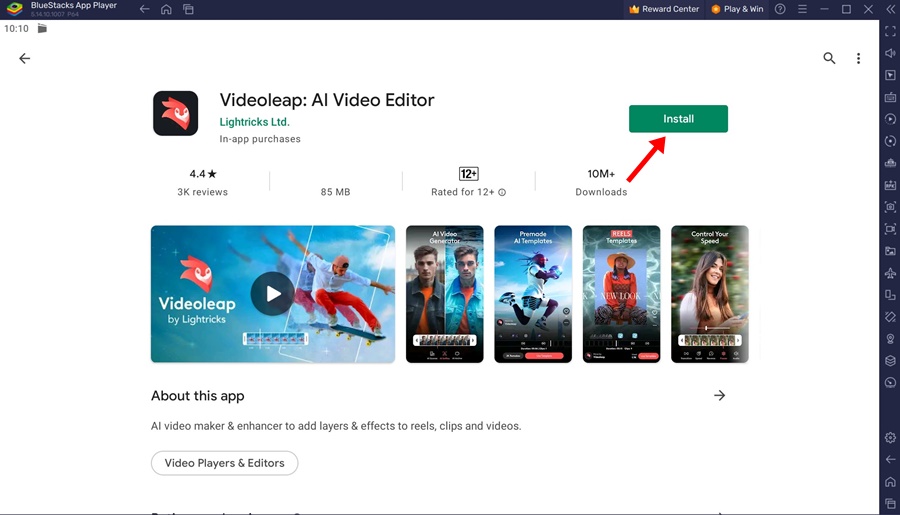900x515 pixels.
Task: Click the green Install button
Action: tap(678, 119)
